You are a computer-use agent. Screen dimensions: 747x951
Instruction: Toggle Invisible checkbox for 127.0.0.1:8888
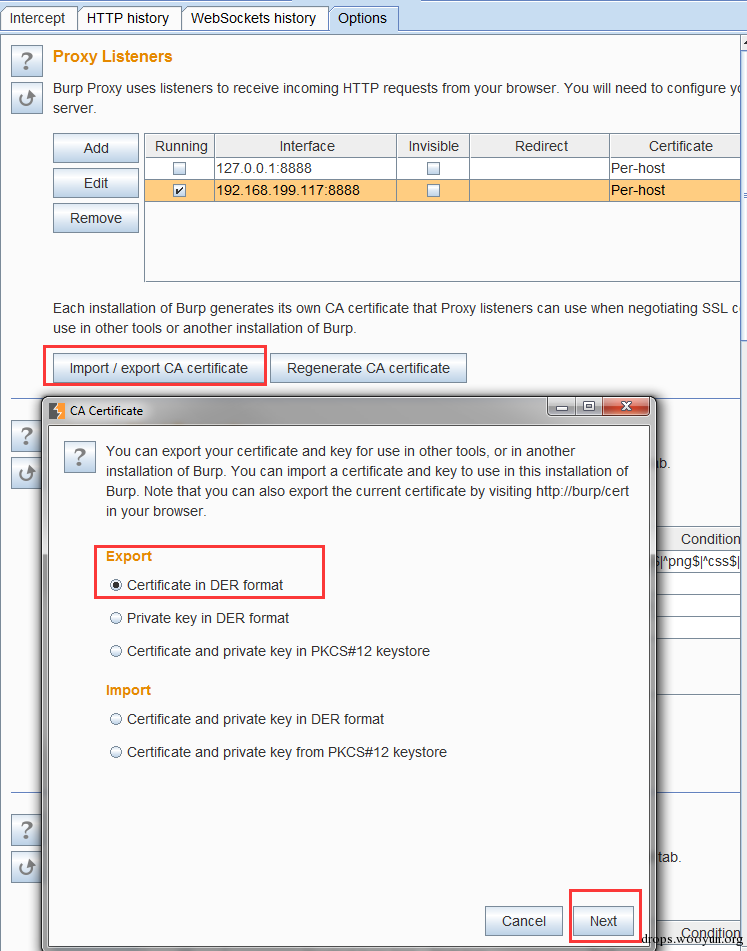(433, 169)
